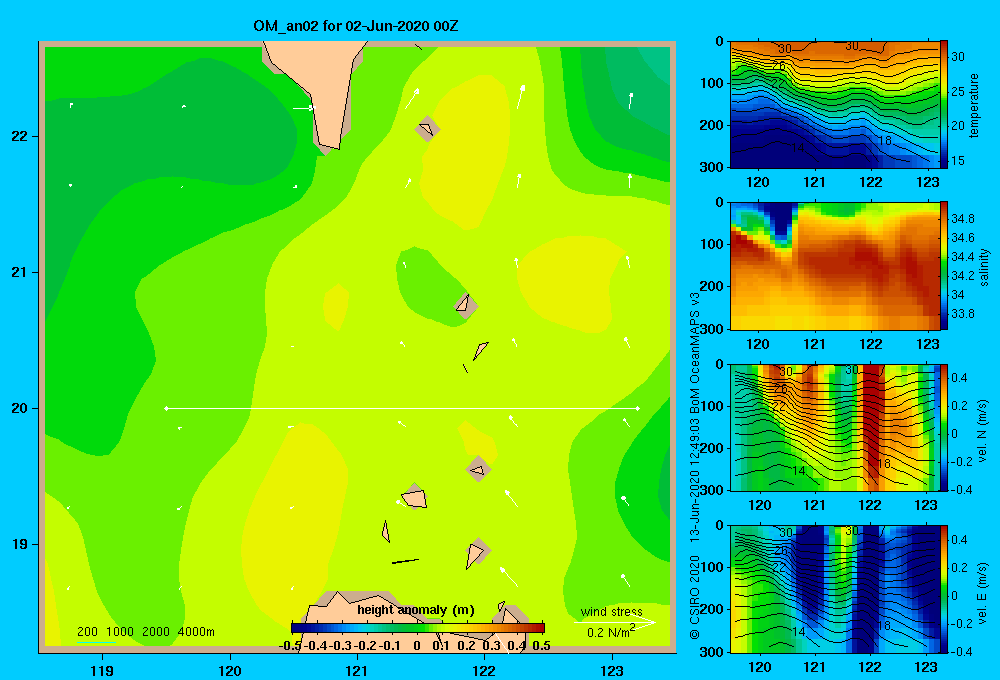Click the western endpoint of the transect line
The height and width of the screenshot is (680, 1000).
(x=166, y=408)
